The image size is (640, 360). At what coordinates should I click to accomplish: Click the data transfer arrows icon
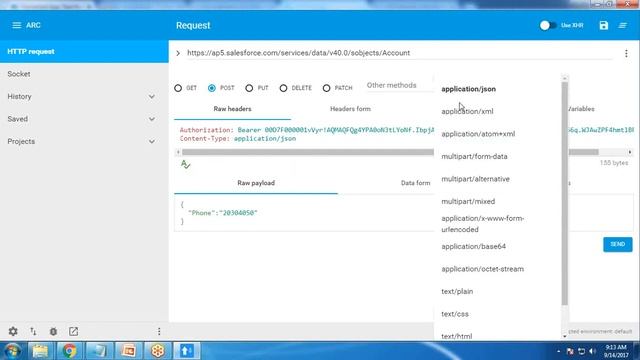click(33, 331)
